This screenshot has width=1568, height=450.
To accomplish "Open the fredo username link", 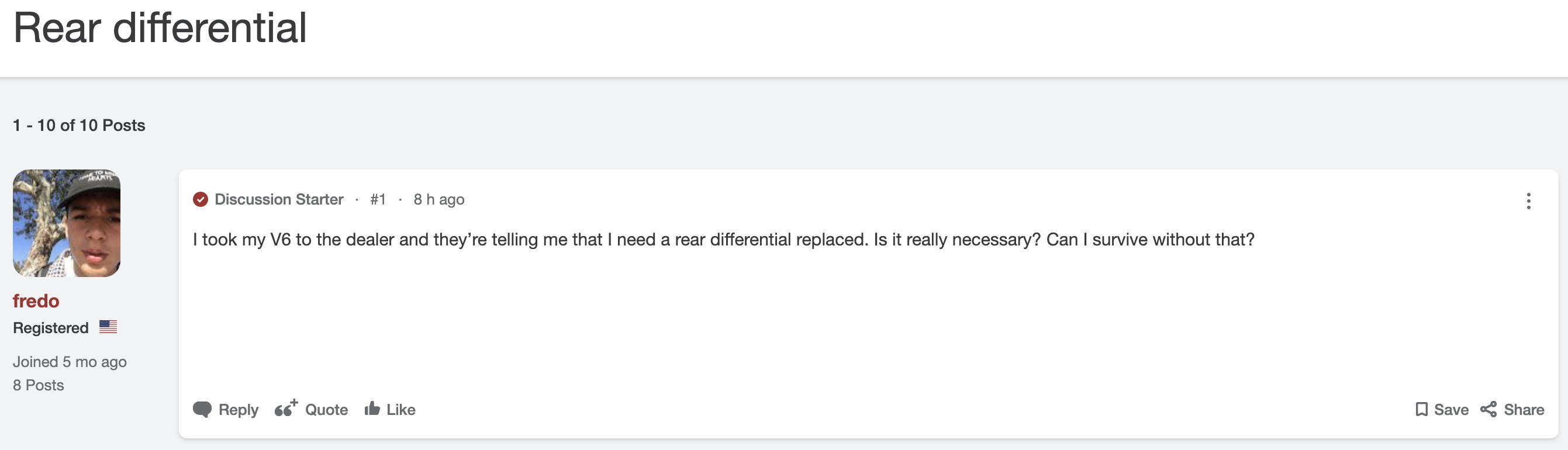I will click(x=36, y=301).
